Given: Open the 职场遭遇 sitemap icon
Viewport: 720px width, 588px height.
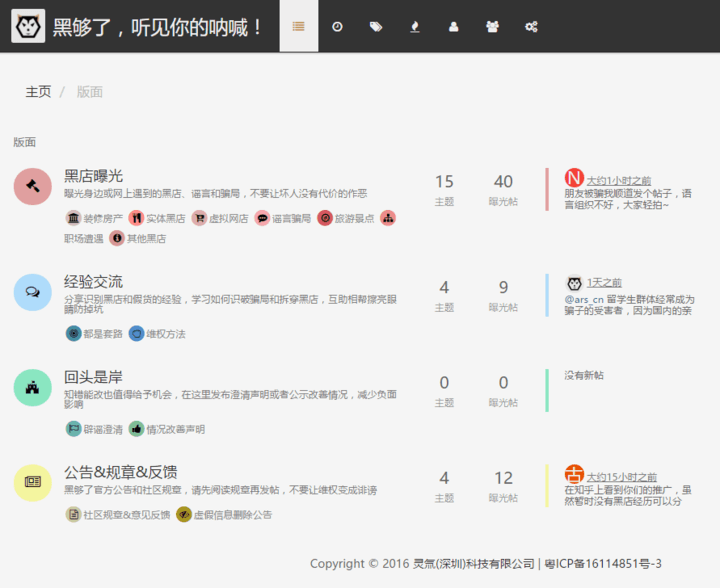Looking at the screenshot, I should click(x=388, y=218).
